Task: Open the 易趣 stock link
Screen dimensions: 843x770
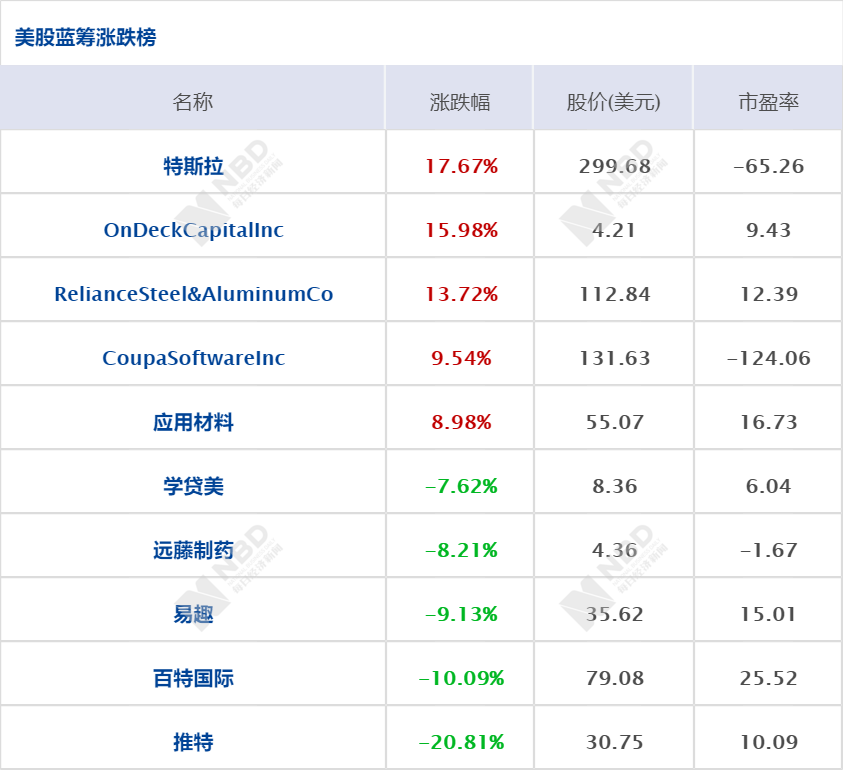Action: pyautogui.click(x=193, y=614)
